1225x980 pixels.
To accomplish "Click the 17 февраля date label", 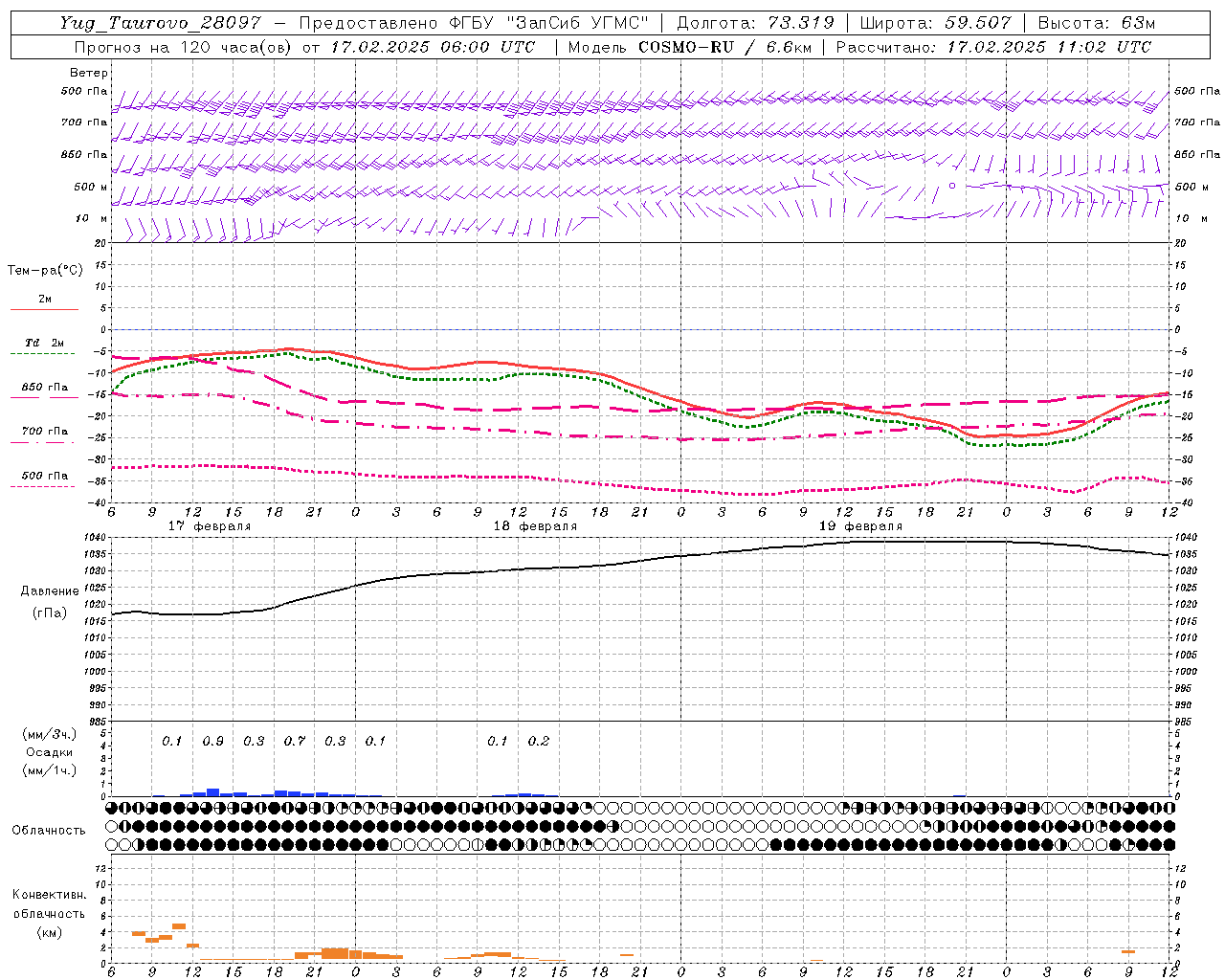I will tap(210, 526).
